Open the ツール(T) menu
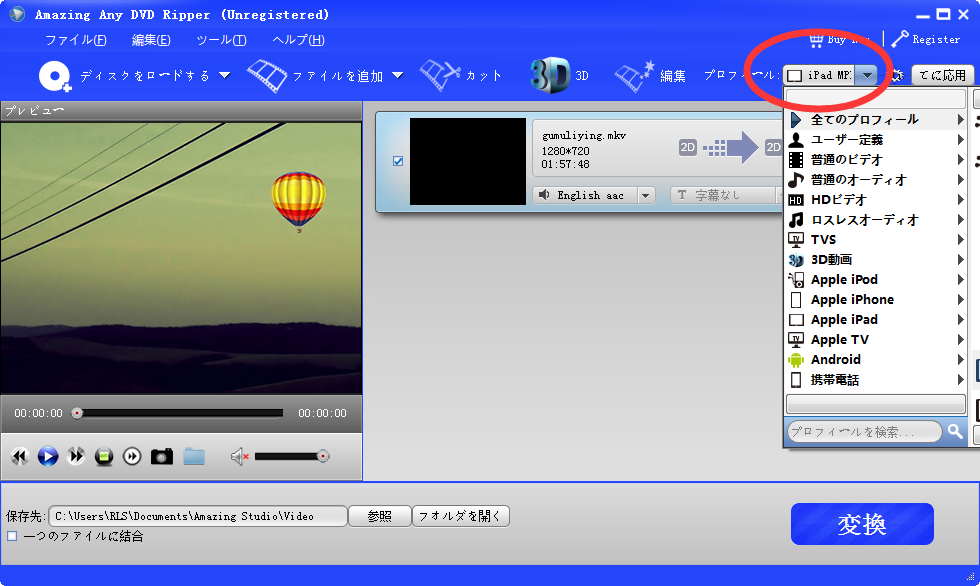980x586 pixels. point(221,40)
